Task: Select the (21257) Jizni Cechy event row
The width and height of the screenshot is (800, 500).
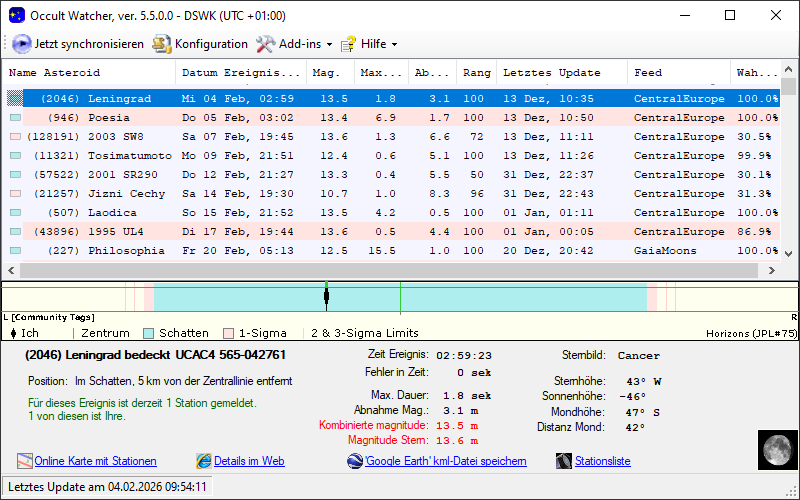Action: coord(393,194)
